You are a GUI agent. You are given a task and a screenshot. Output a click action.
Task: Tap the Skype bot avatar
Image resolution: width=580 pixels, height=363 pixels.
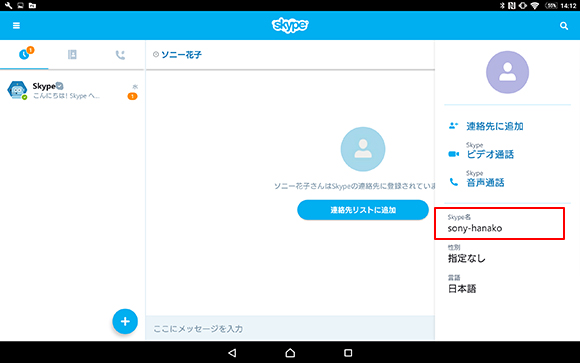click(17, 90)
